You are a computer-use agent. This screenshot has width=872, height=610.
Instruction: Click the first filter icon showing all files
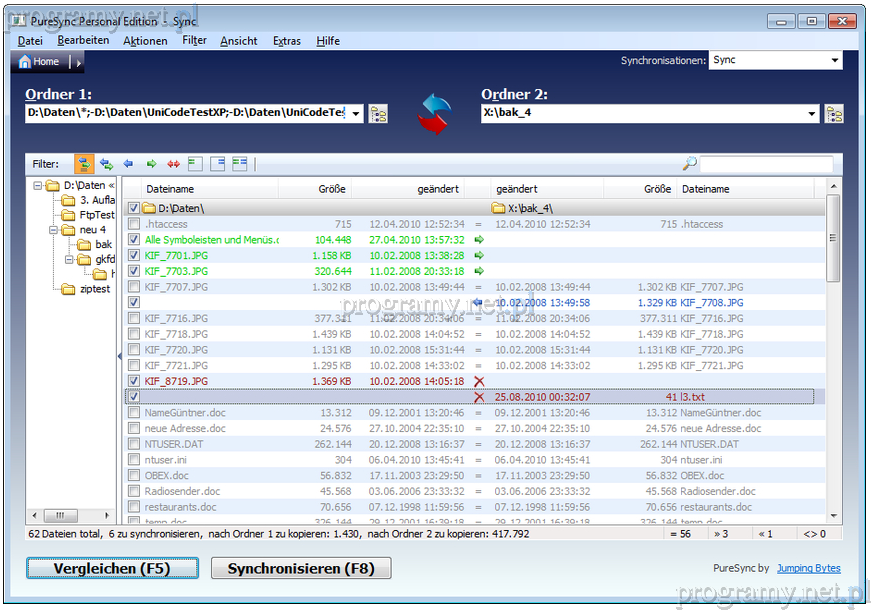(x=84, y=163)
